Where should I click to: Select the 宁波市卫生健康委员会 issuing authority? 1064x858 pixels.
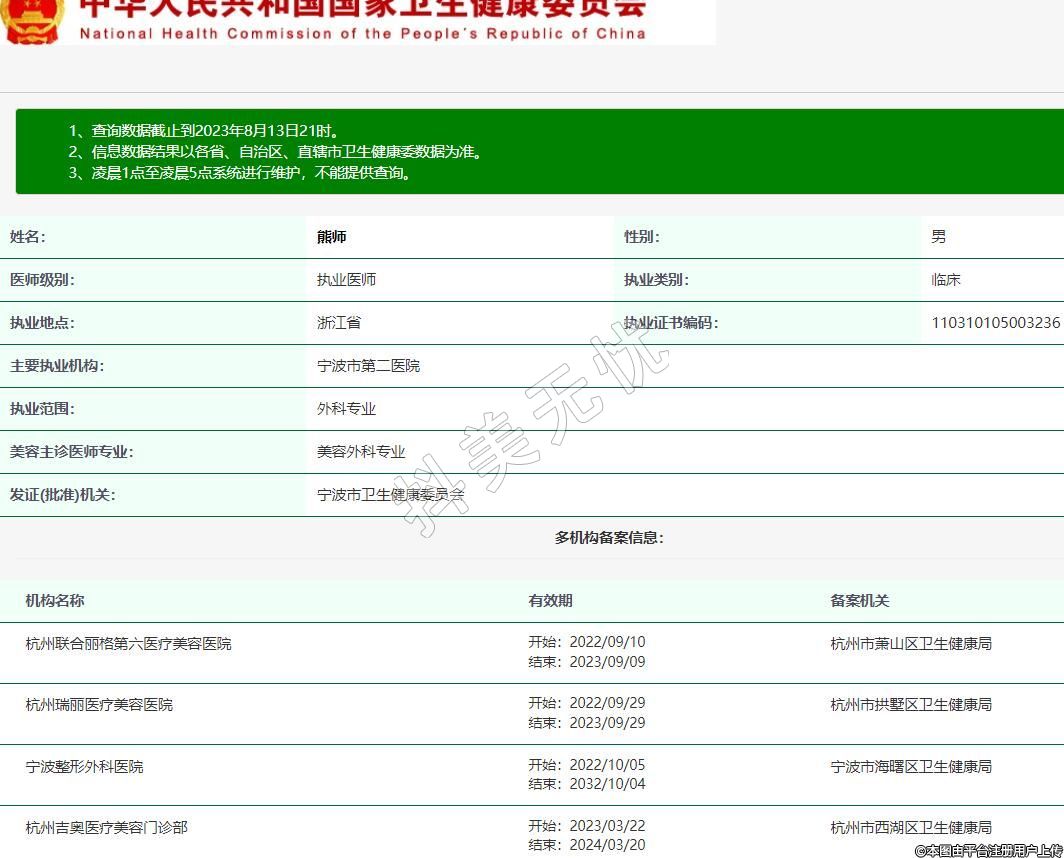coord(391,495)
